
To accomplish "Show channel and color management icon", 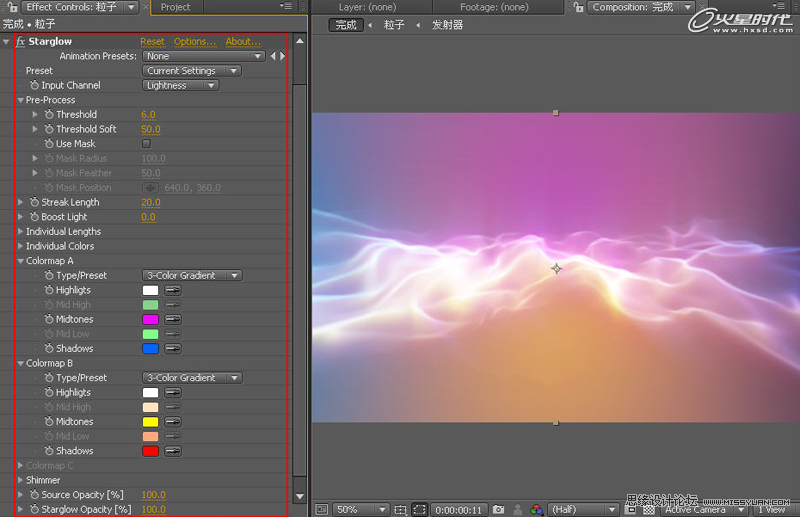I will pos(536,509).
